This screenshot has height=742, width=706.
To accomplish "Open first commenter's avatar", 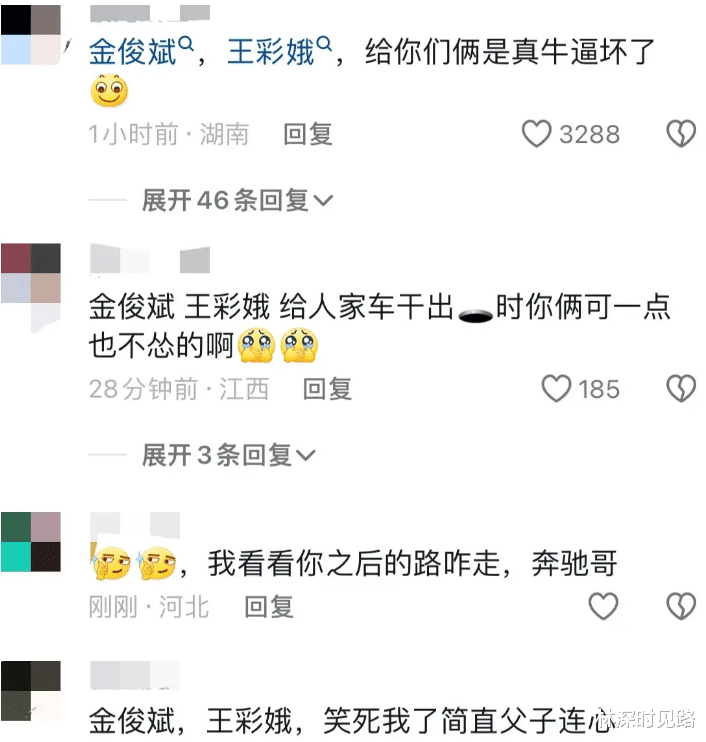I will 31,34.
